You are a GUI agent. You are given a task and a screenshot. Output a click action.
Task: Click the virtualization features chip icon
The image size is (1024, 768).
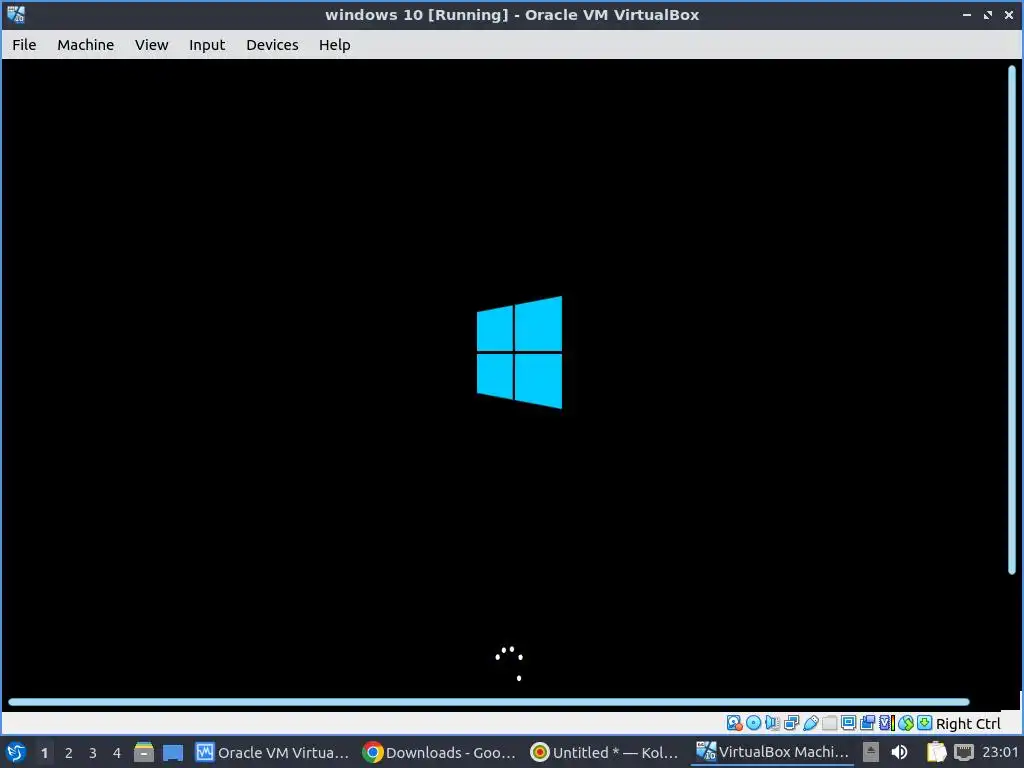point(887,723)
